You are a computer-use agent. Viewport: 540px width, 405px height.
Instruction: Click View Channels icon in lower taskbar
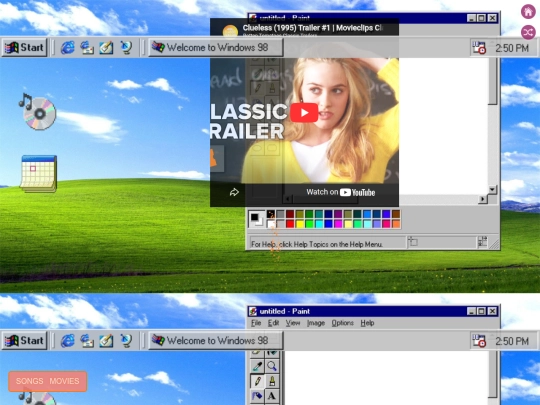(126, 341)
